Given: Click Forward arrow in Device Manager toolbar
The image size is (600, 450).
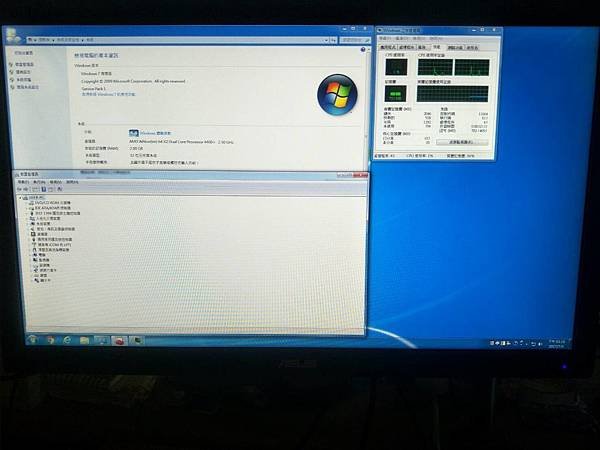Looking at the screenshot, I should 26,189.
